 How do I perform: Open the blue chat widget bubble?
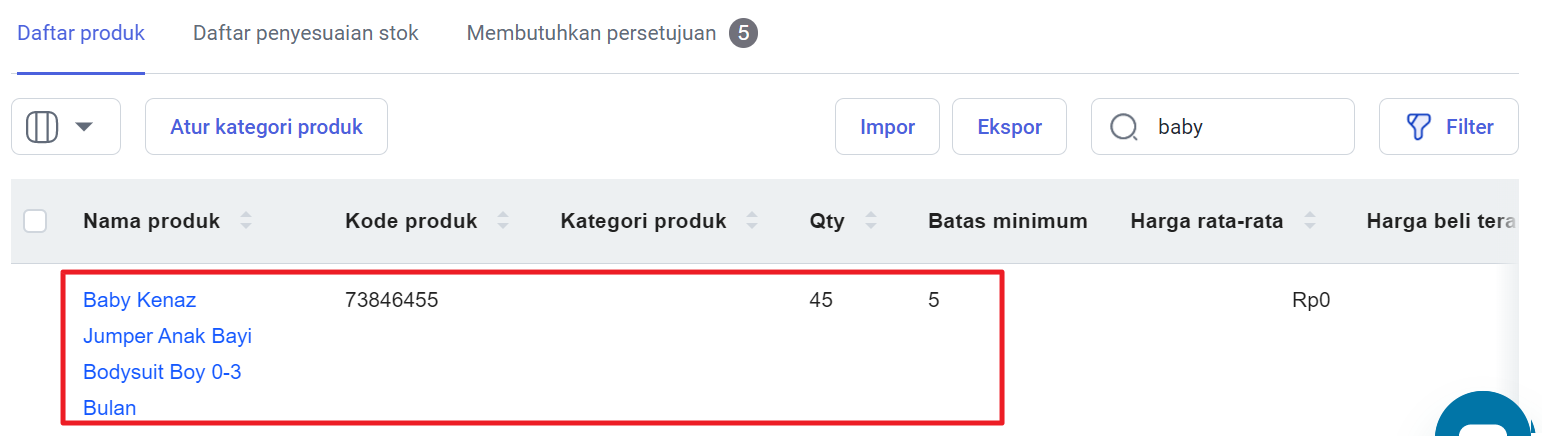(x=1485, y=415)
